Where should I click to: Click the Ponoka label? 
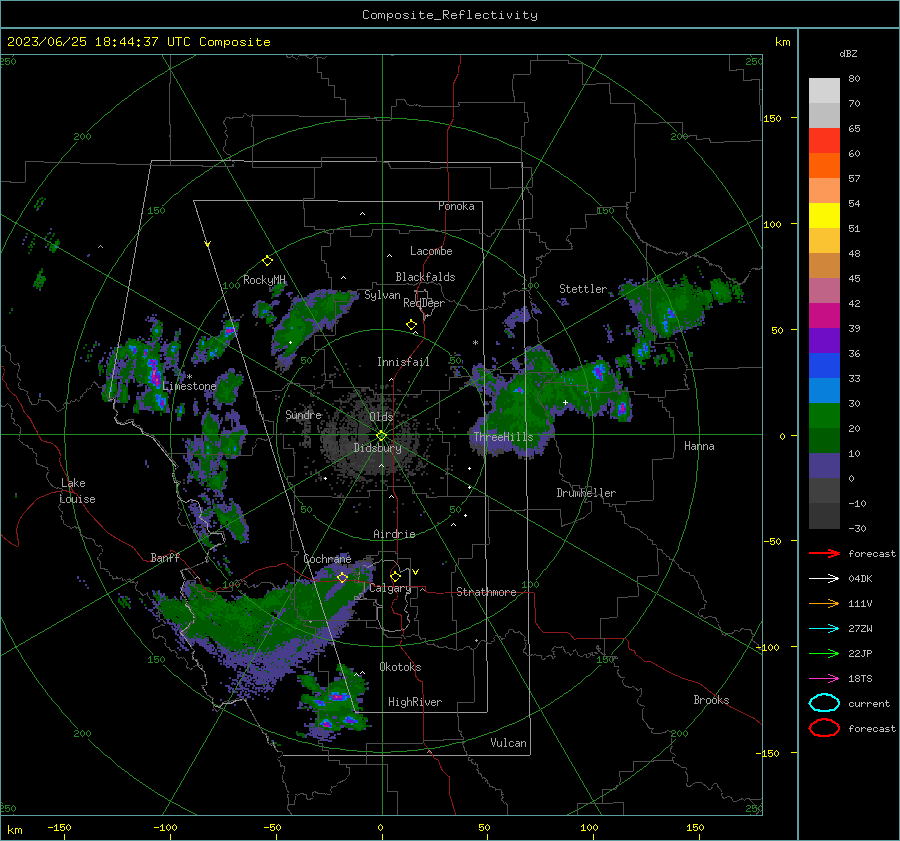pyautogui.click(x=456, y=206)
